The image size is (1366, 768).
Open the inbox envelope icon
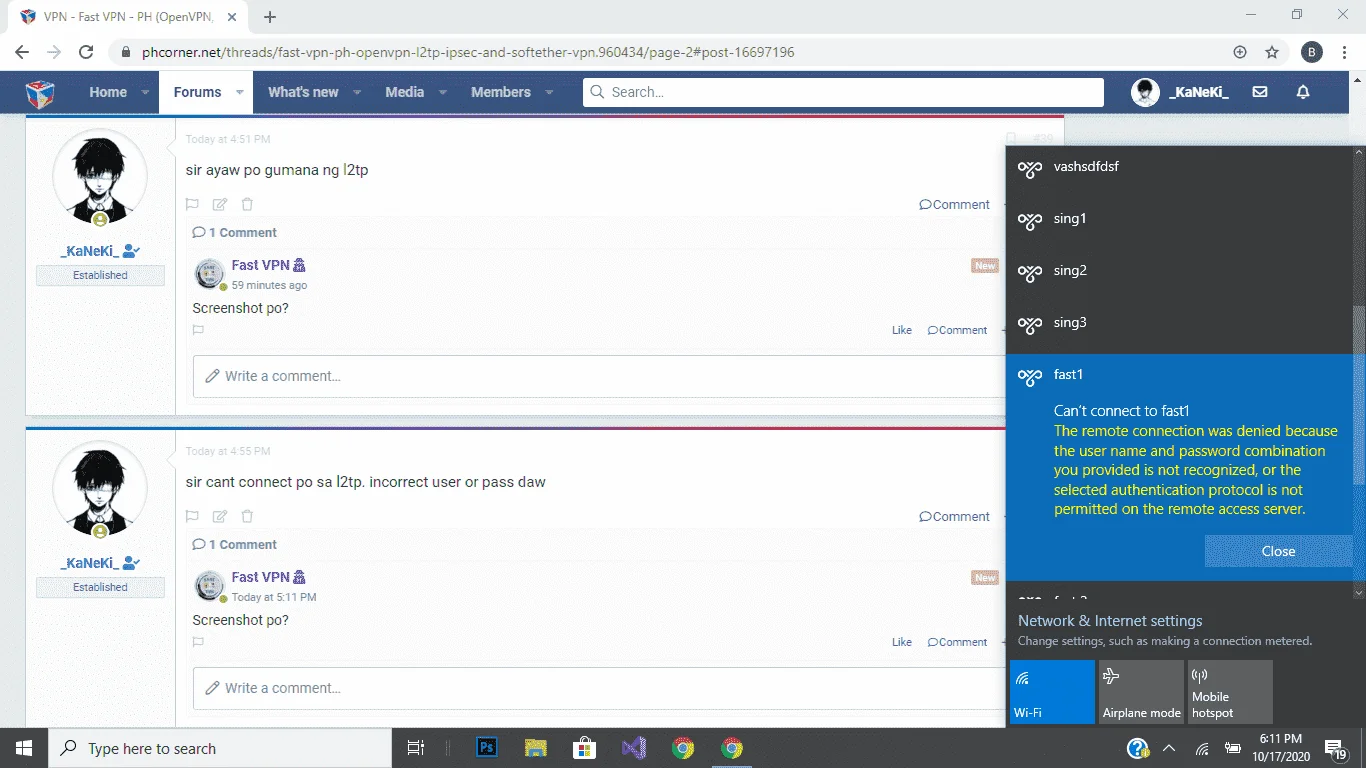[x=1260, y=92]
